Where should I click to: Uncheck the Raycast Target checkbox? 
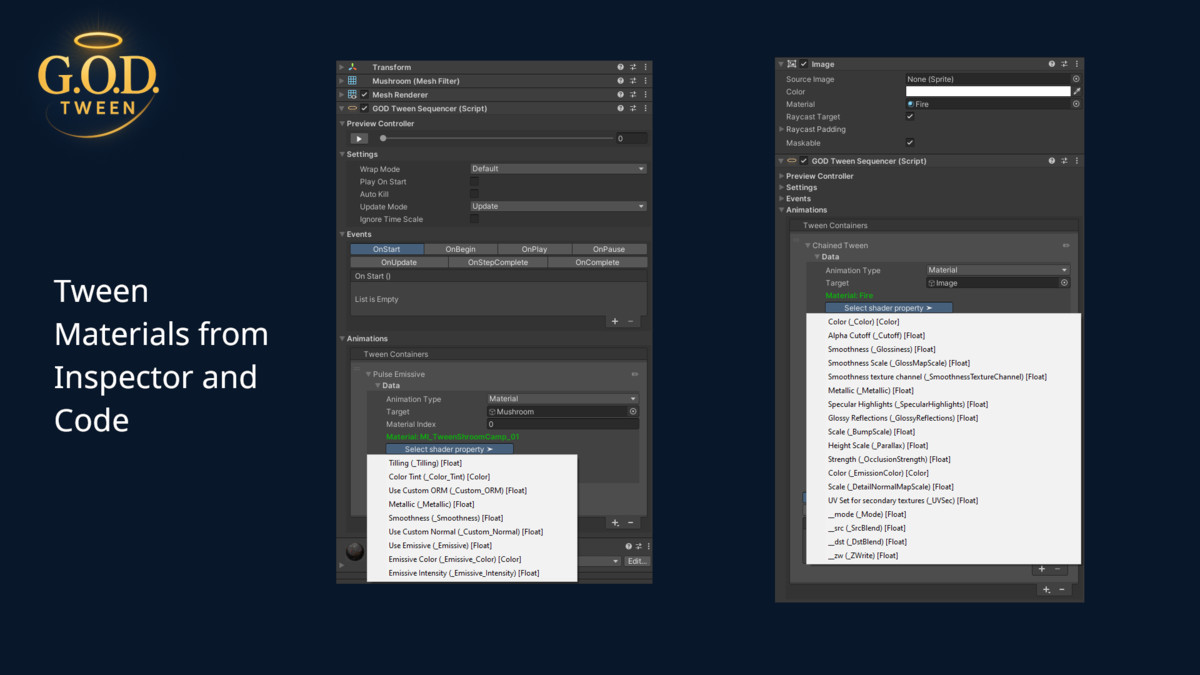pyautogui.click(x=909, y=117)
